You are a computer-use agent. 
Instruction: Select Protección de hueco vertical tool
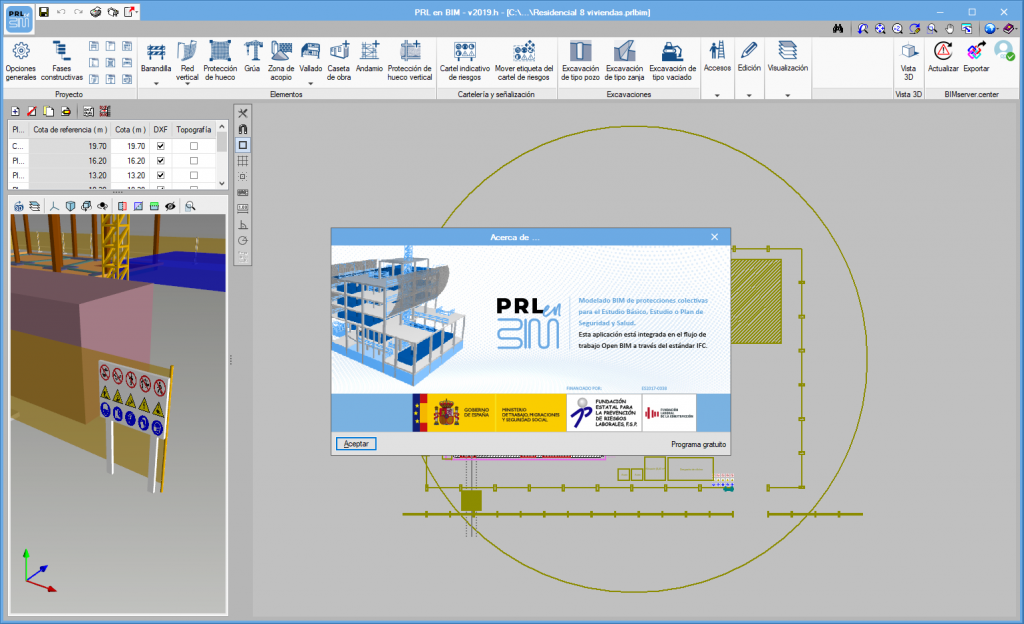409,61
